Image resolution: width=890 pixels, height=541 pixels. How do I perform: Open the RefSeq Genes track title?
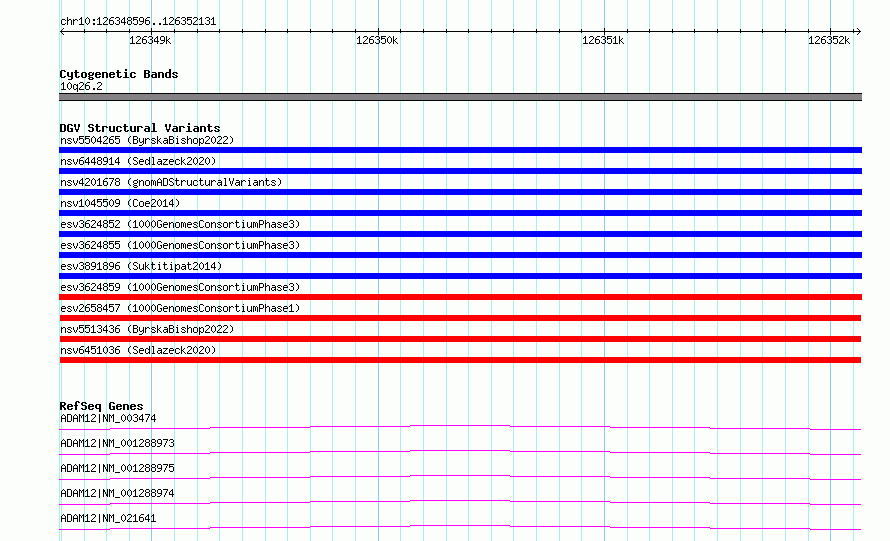pos(101,406)
